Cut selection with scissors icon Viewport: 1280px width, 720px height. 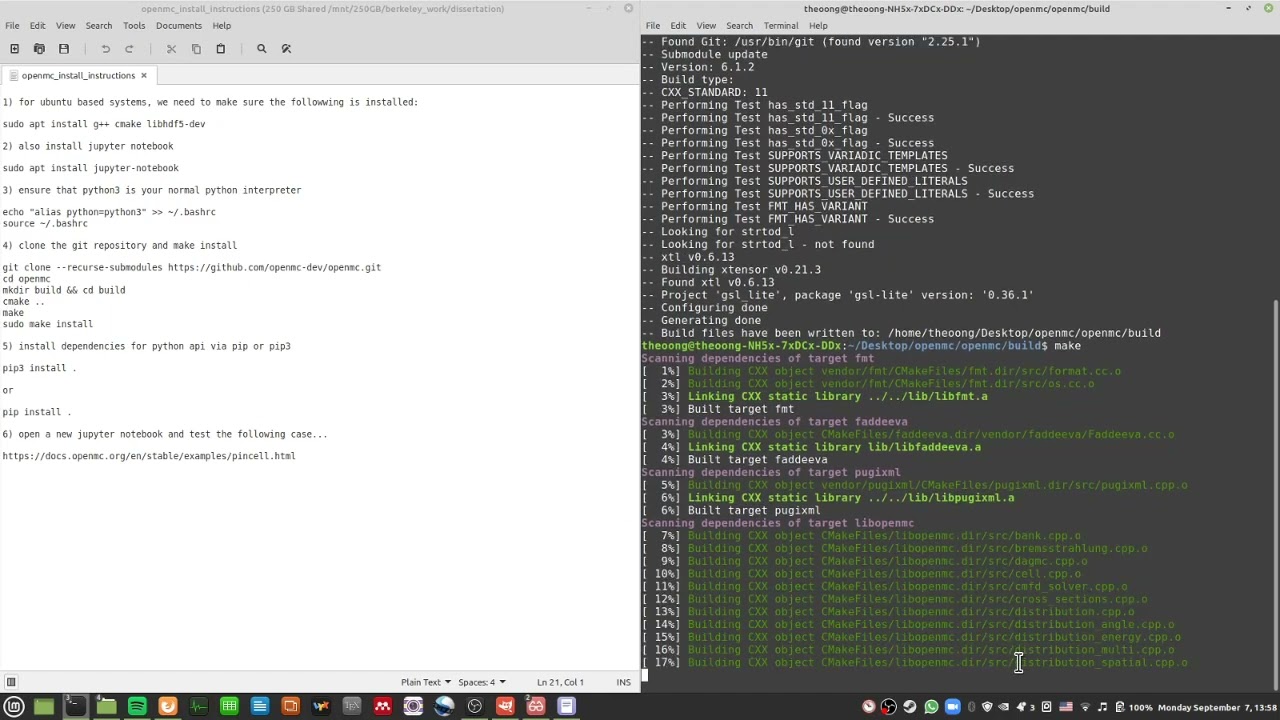pos(171,48)
